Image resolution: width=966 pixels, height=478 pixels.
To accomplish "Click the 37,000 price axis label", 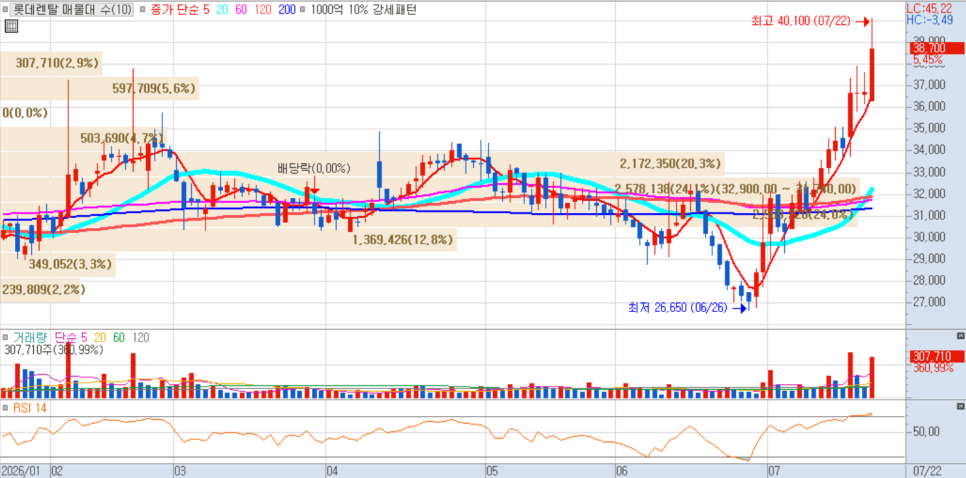I will tap(929, 85).
